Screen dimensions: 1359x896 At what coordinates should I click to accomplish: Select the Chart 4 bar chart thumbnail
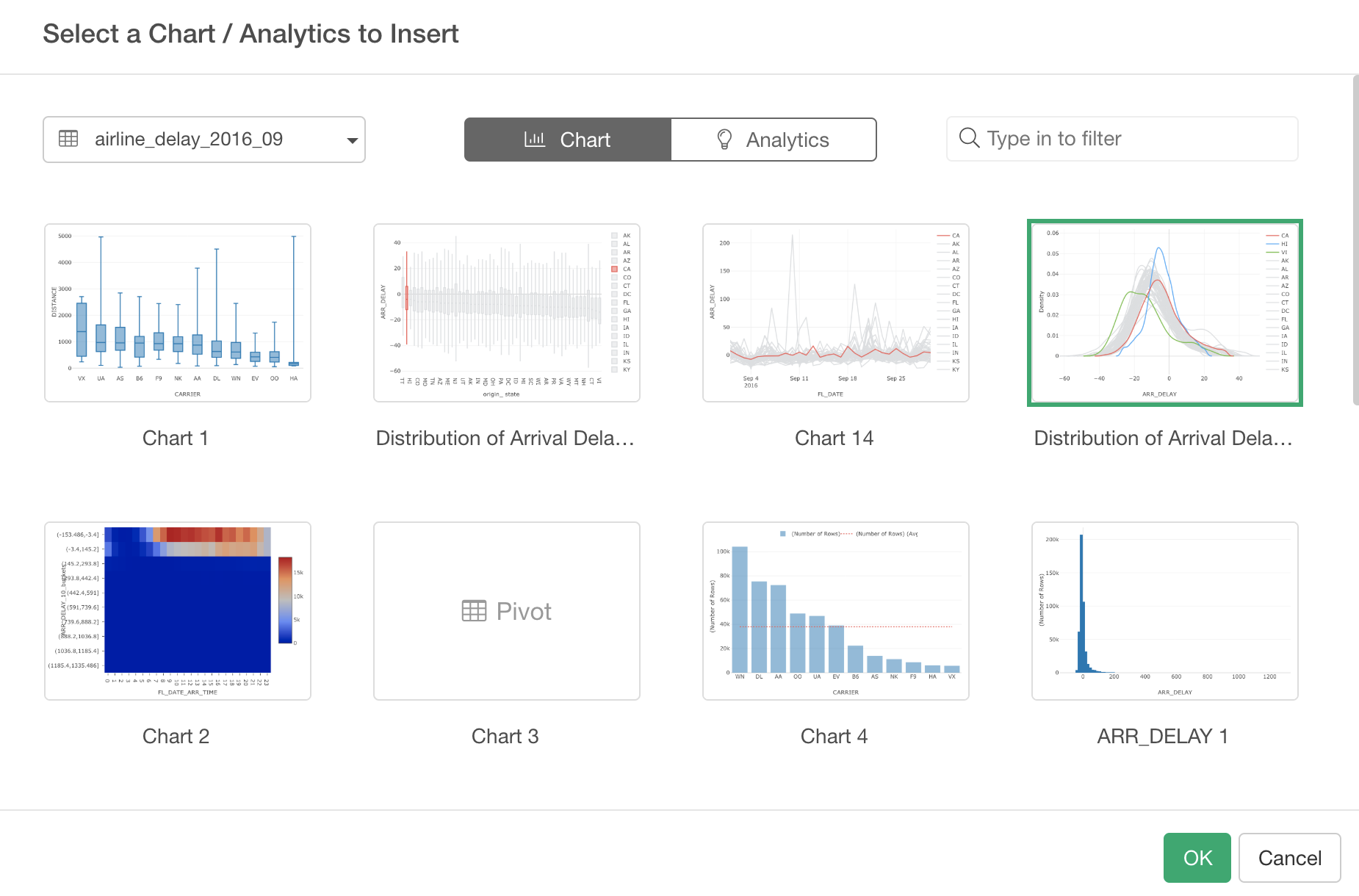tap(836, 611)
